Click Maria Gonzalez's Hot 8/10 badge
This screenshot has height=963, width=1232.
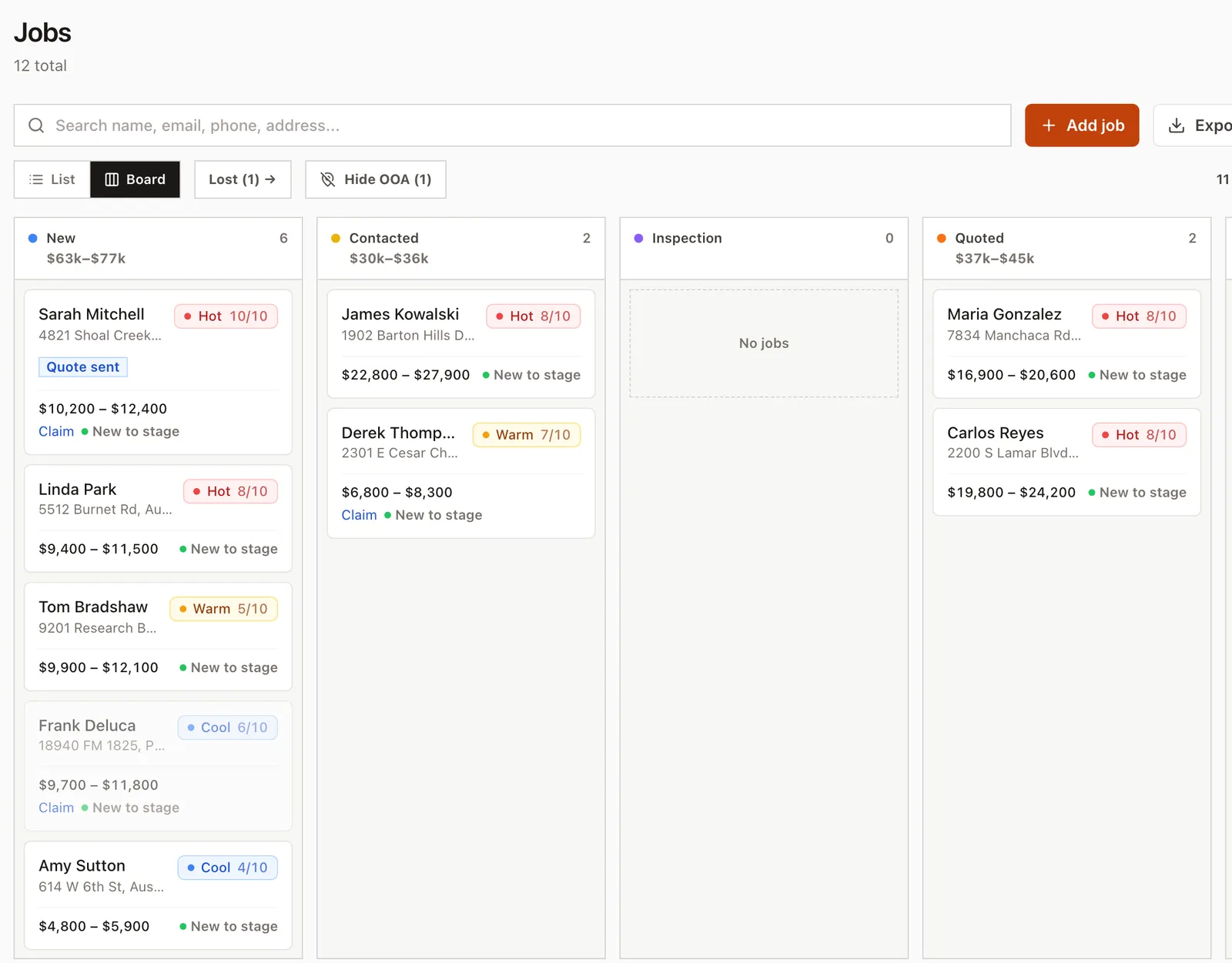(1140, 316)
